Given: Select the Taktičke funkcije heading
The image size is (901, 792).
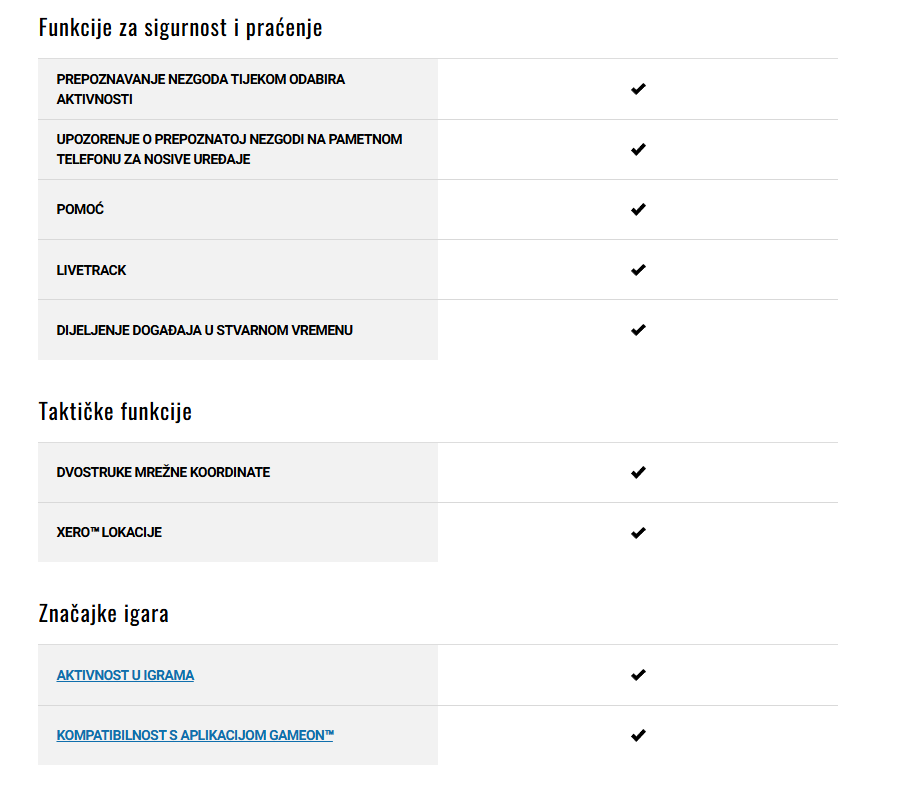Looking at the screenshot, I should point(115,412).
